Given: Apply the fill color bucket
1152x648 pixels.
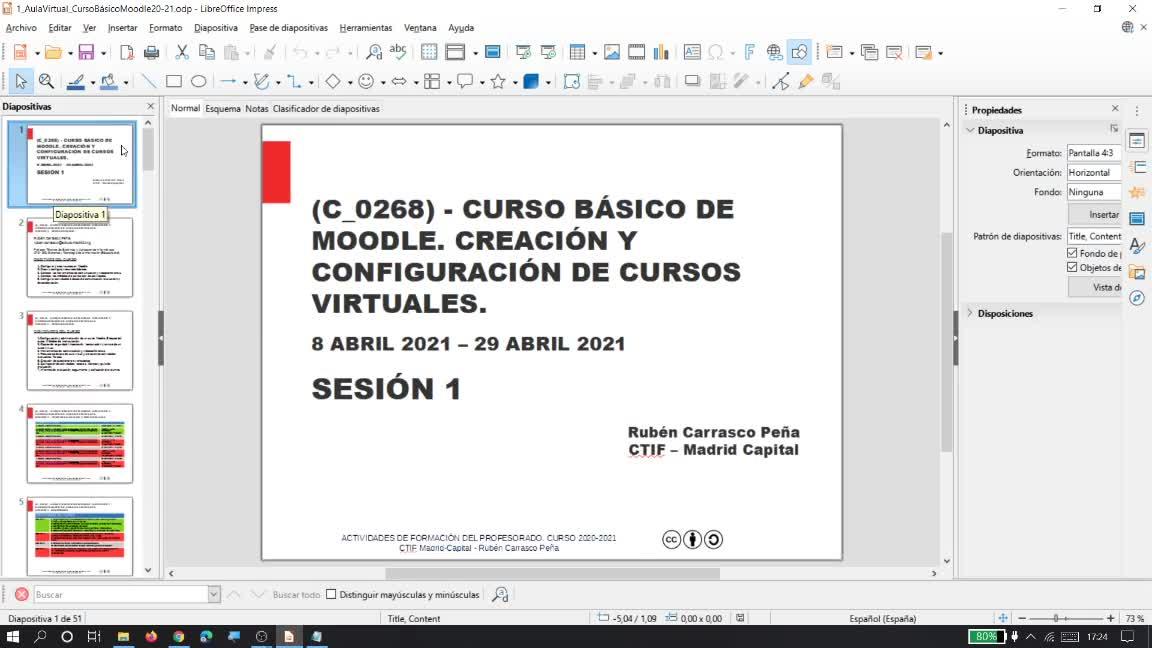Looking at the screenshot, I should 109,82.
